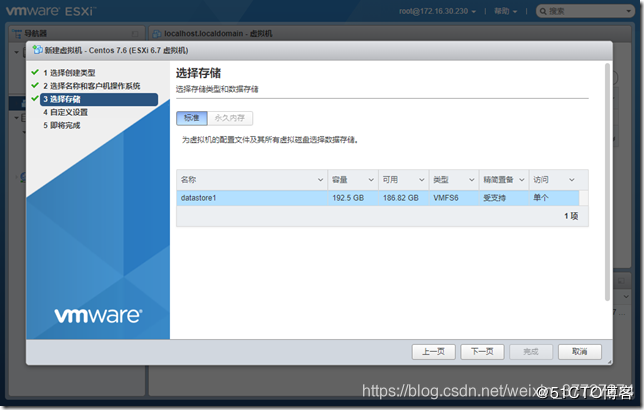Click the greyed 完成 (Finish) button
The height and width of the screenshot is (410, 644).
531,352
